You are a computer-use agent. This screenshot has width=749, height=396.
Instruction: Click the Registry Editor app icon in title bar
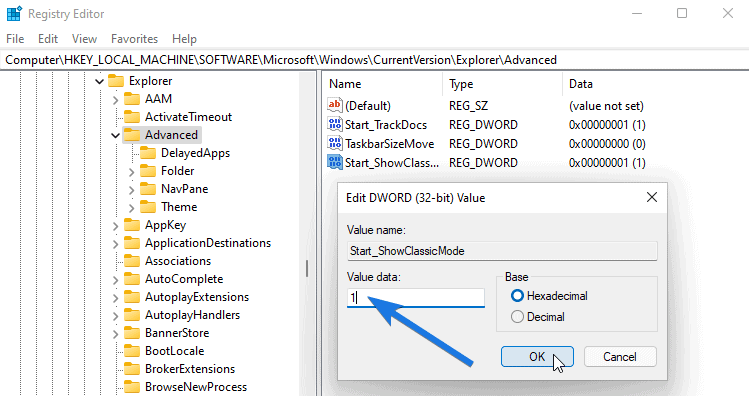[x=14, y=13]
